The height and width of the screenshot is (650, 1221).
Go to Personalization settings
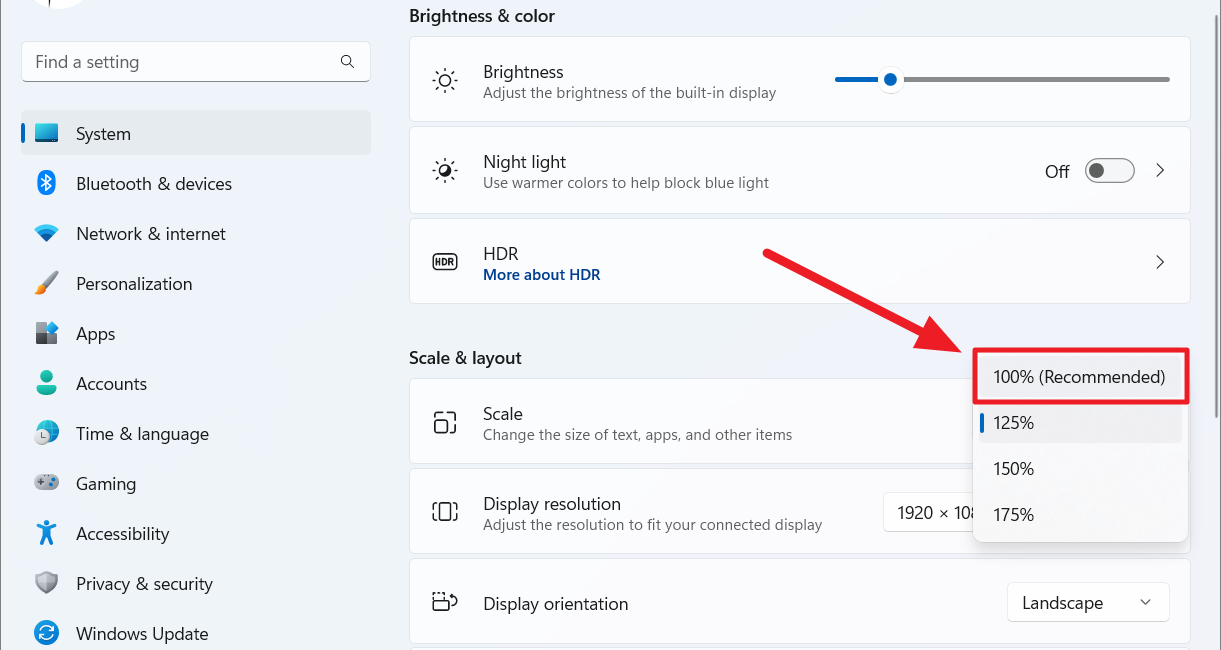tap(196, 283)
